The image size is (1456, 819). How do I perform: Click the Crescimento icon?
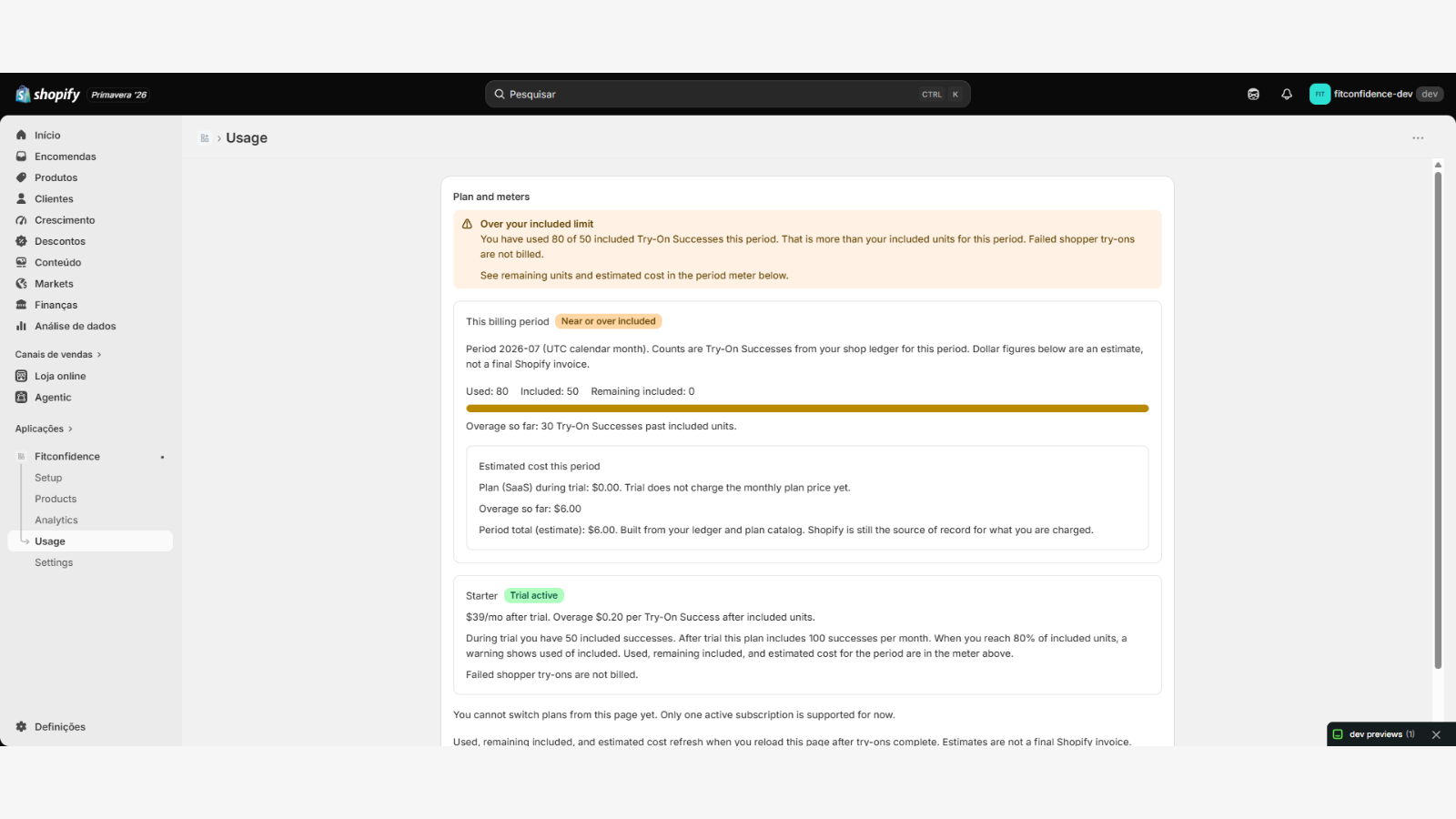21,220
